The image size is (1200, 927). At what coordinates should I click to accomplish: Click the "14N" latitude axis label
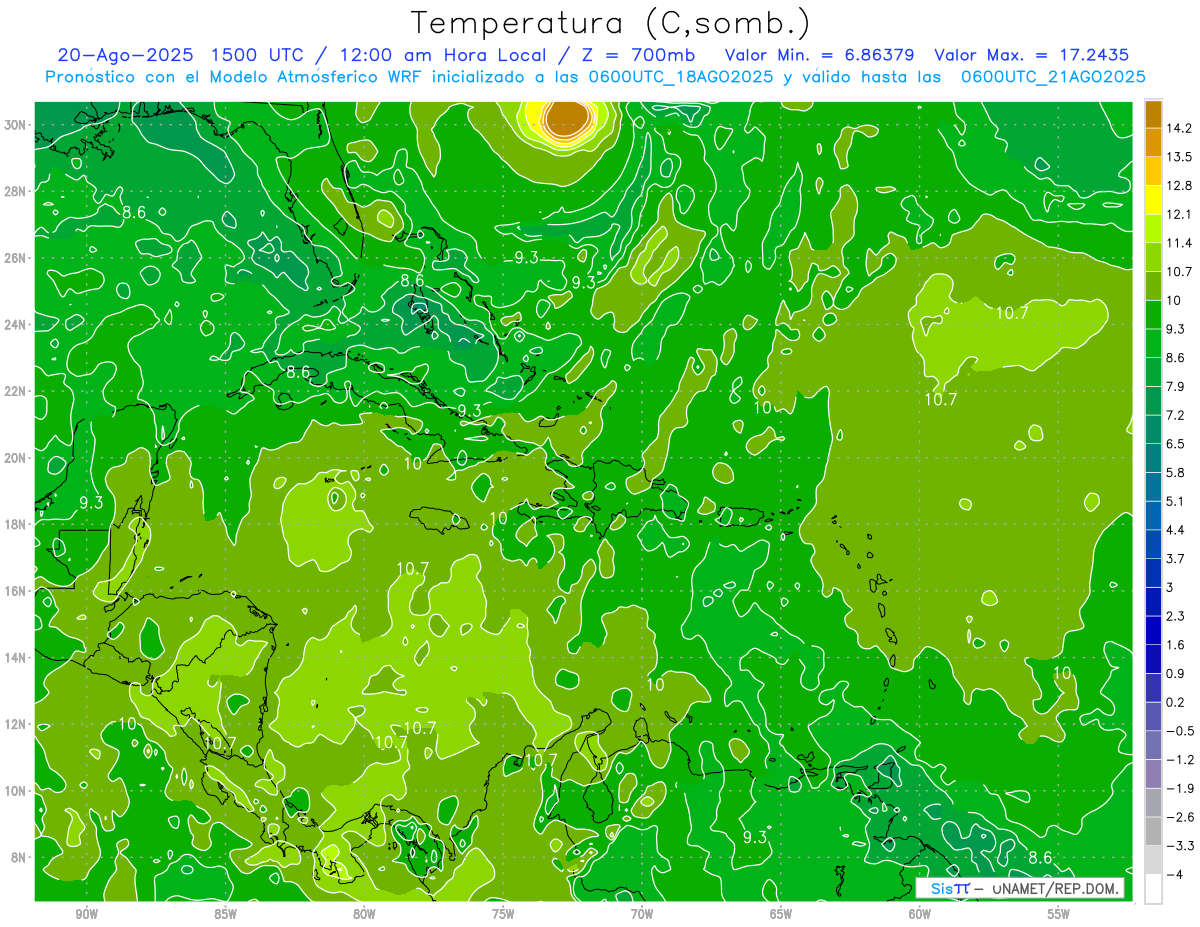click(x=16, y=658)
